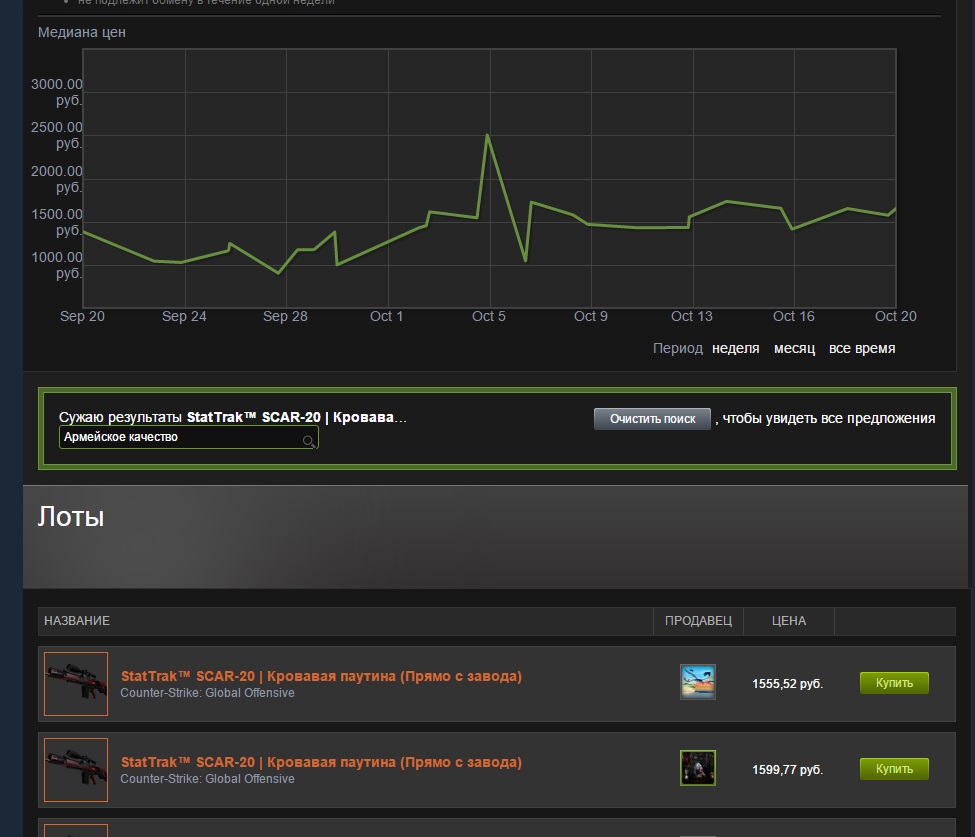Open seller avatar for 1555,52 руб. listing
Viewport: 975px width, 837px height.
[698, 682]
